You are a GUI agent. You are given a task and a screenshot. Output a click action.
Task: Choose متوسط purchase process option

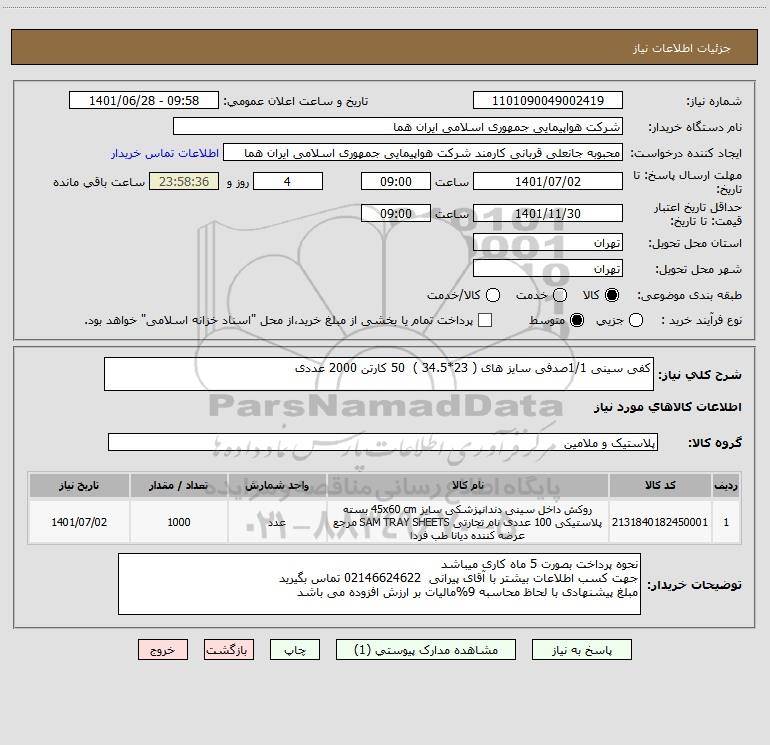point(577,320)
